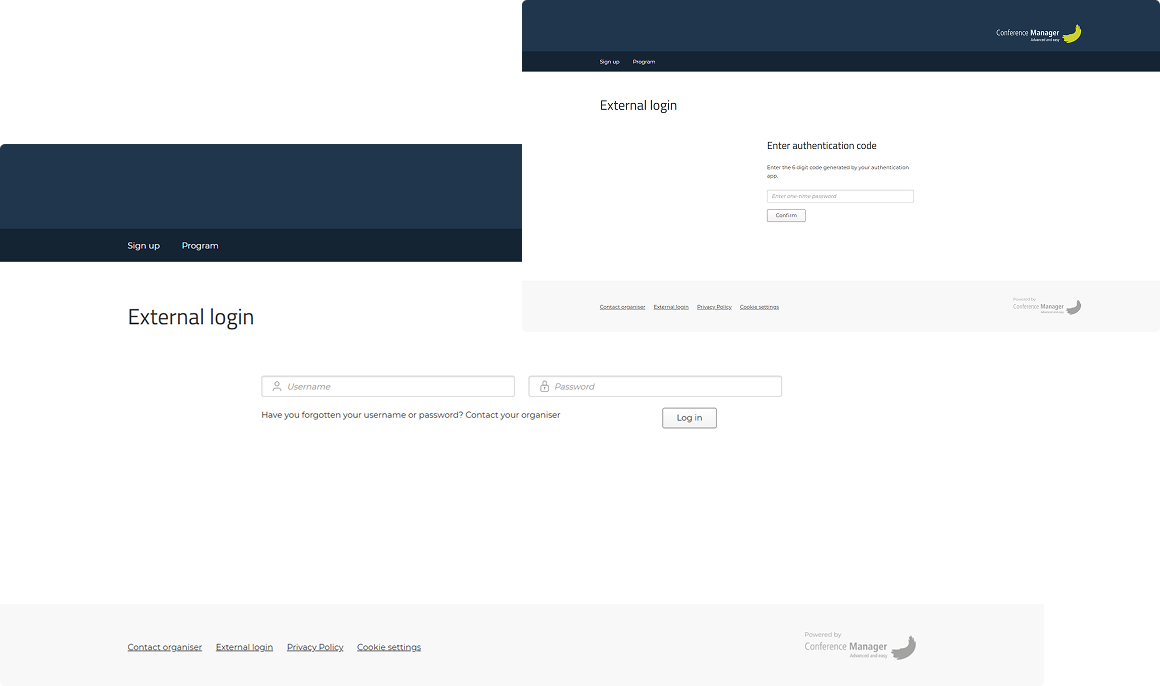Open Program in the authentication code page menu
Screen dimensions: 1160x686
644,61
